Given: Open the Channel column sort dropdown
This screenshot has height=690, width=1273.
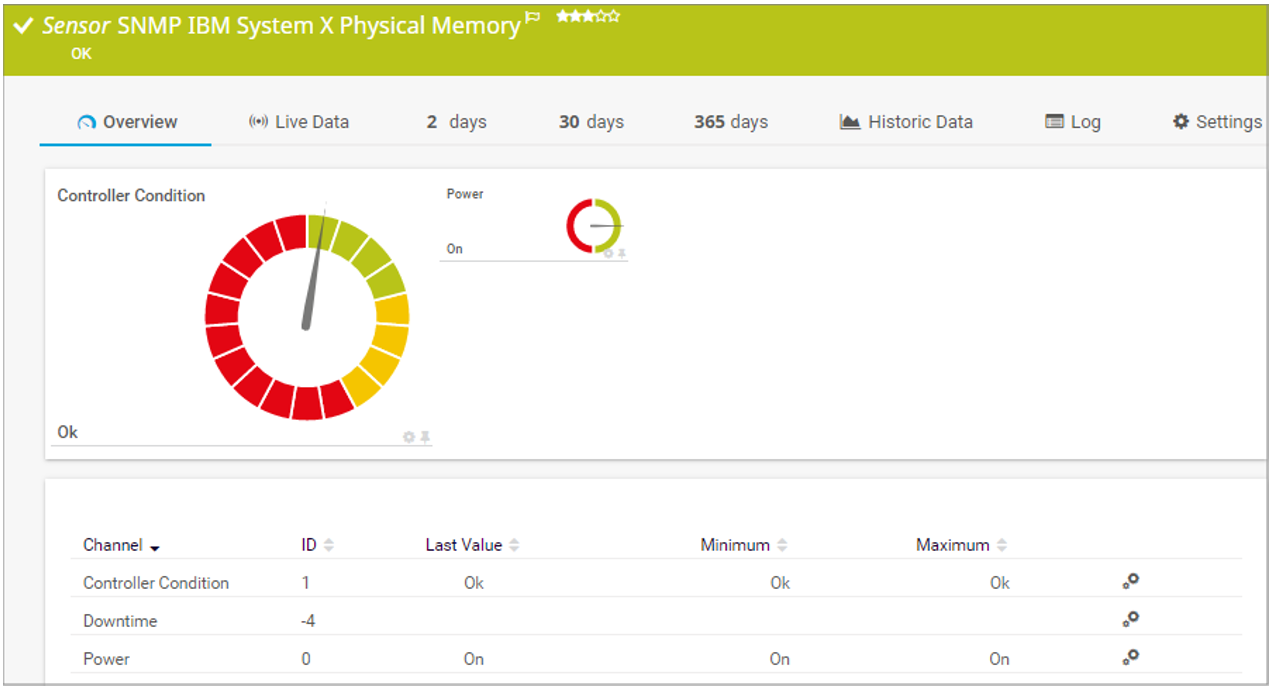Looking at the screenshot, I should coord(155,547).
